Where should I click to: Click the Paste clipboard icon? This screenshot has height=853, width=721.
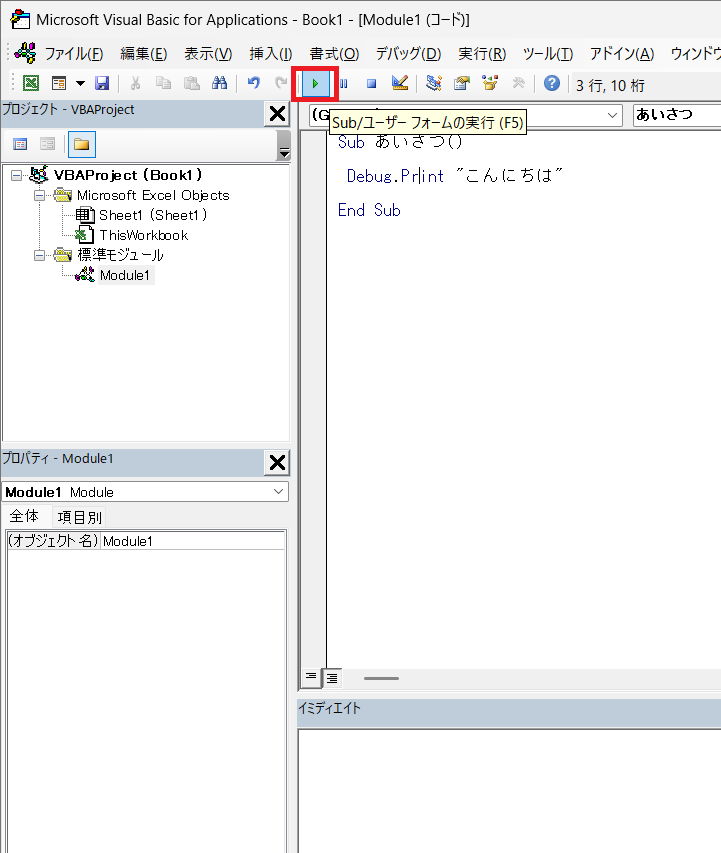(192, 83)
